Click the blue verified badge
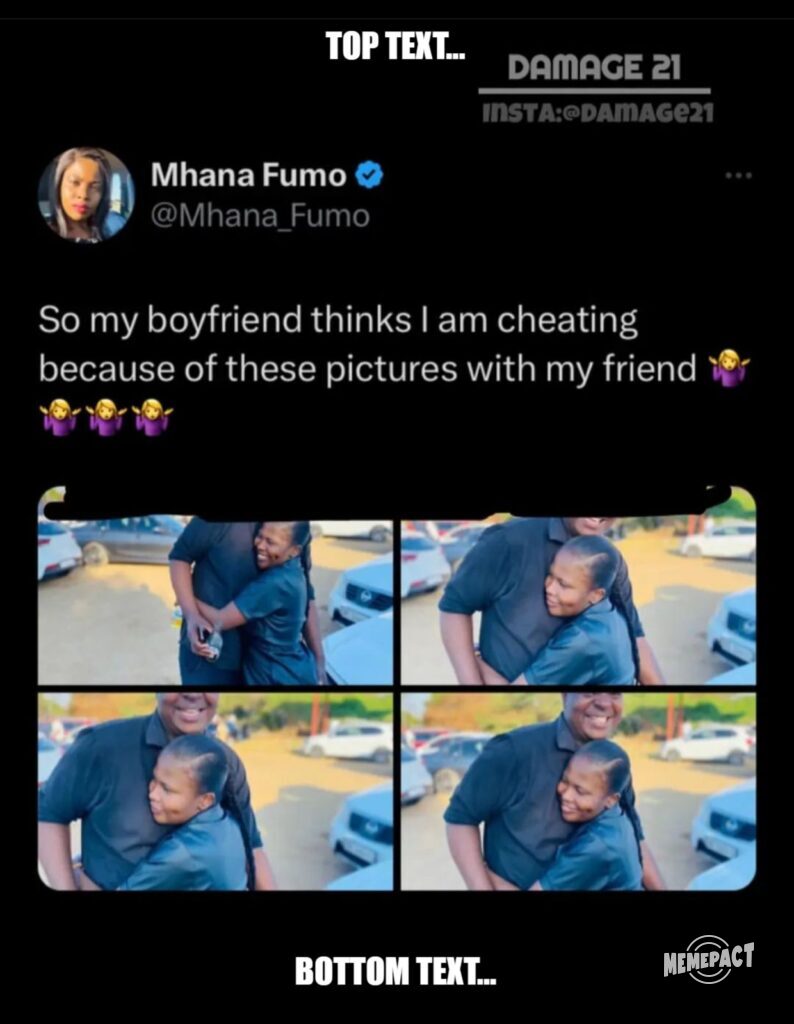Viewport: 794px width, 1024px height. coord(371,177)
